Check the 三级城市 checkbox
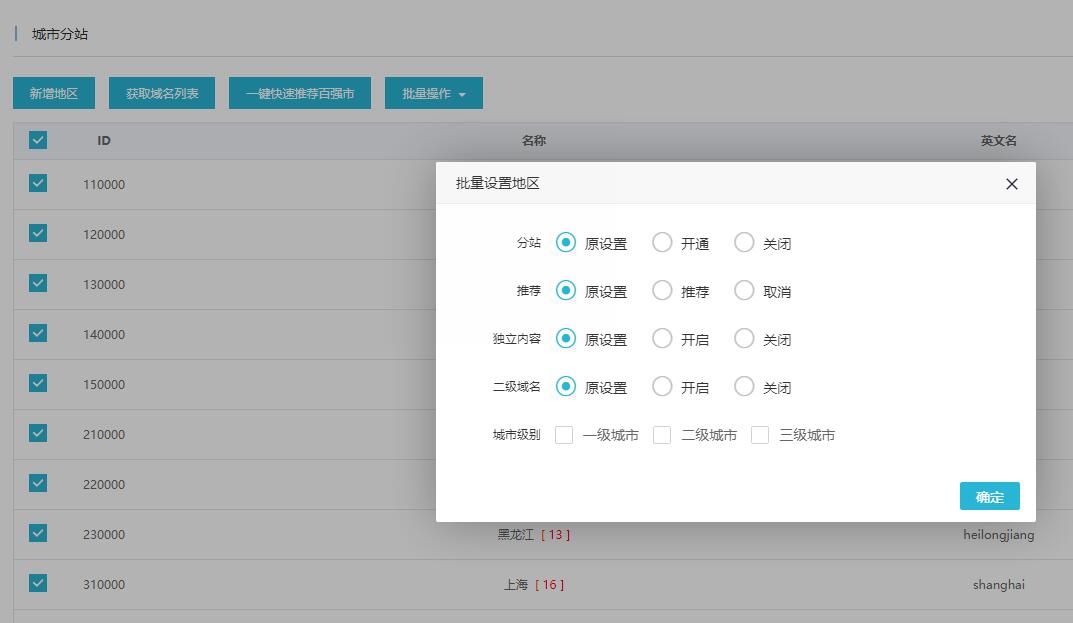Viewport: 1073px width, 623px height. pyautogui.click(x=760, y=435)
